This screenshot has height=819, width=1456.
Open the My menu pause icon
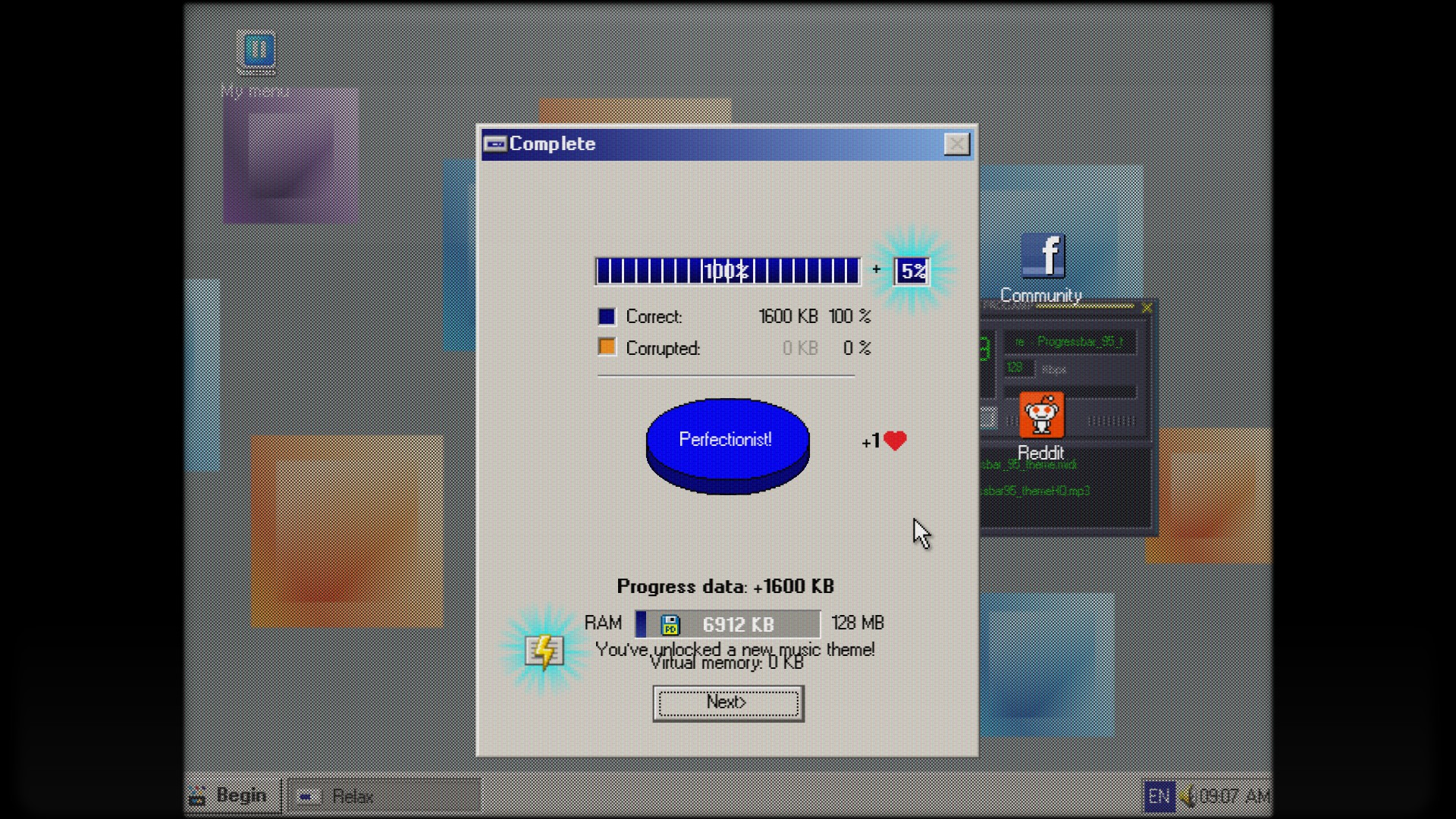[x=256, y=52]
